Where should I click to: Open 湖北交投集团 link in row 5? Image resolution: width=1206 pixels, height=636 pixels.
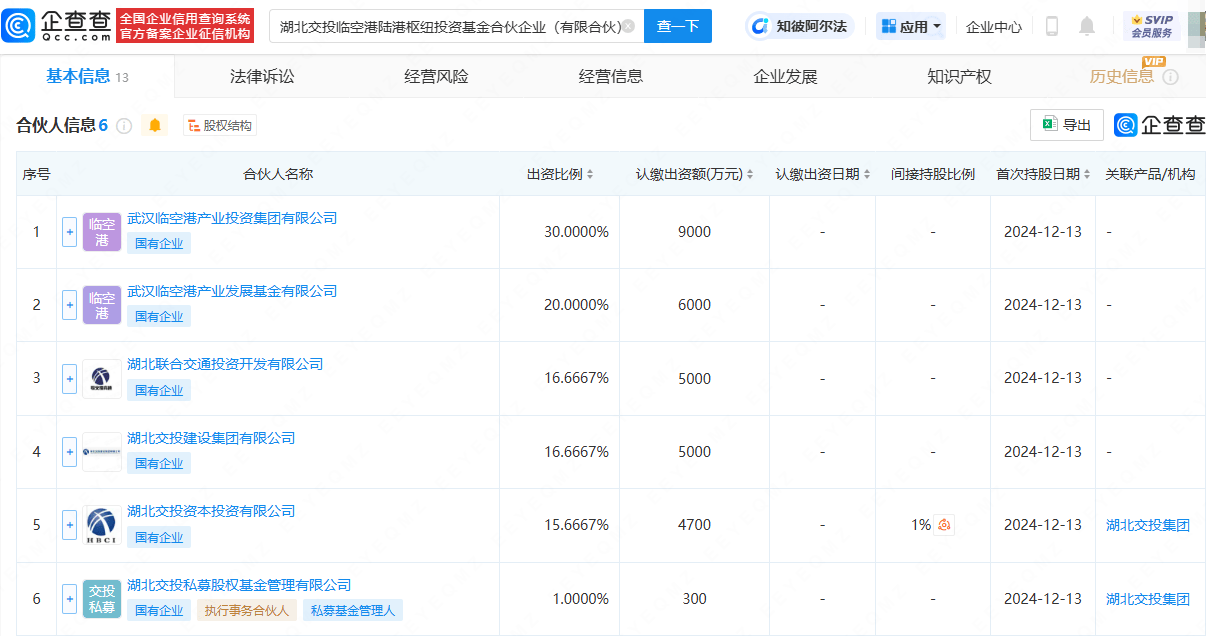[x=1148, y=525]
